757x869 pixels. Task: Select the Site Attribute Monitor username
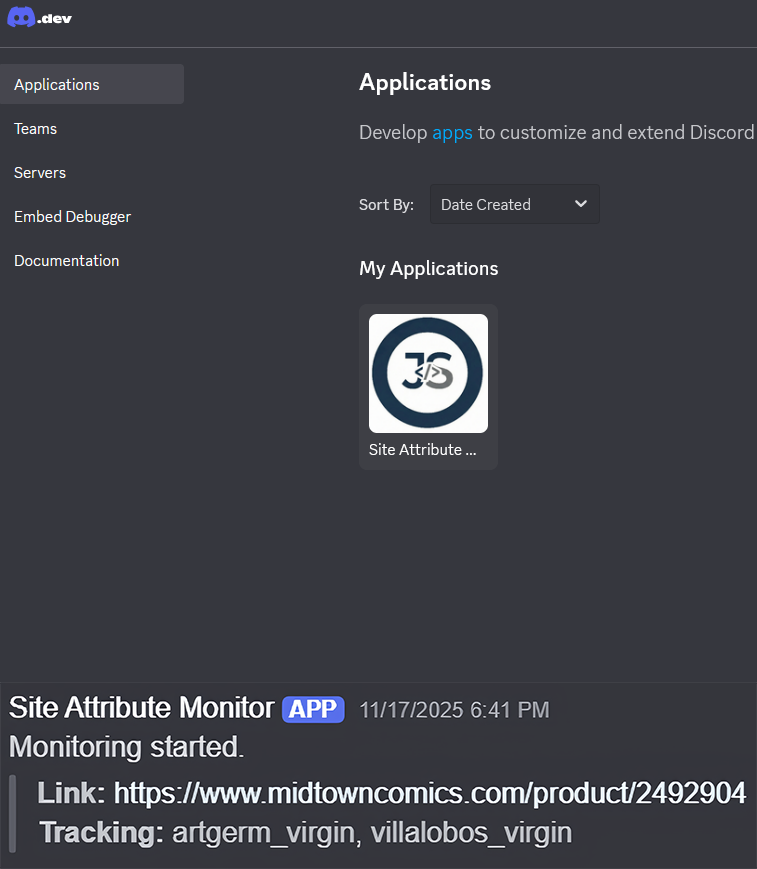click(x=142, y=708)
